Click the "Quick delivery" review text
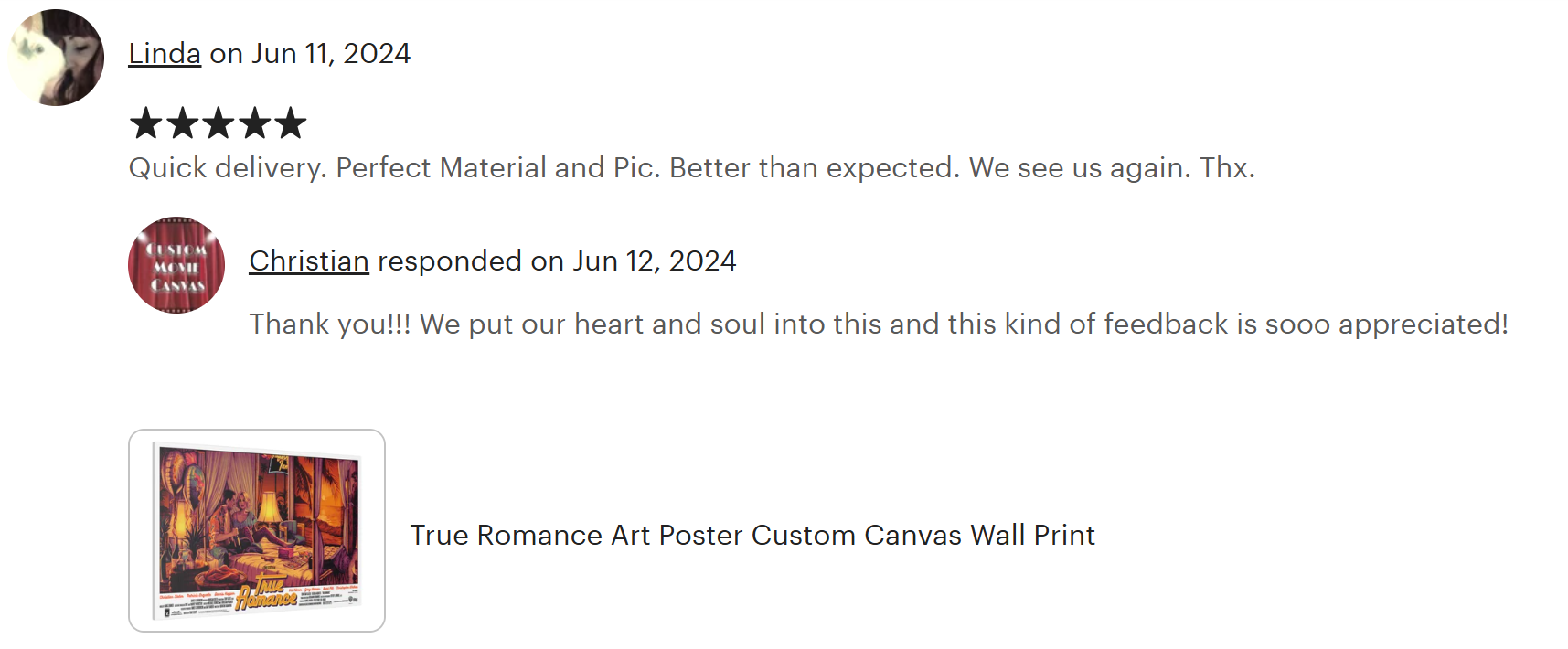The width and height of the screenshot is (1568, 649). pos(227,168)
